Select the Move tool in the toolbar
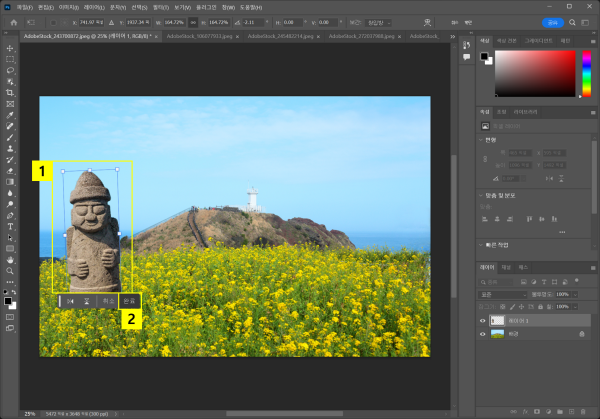Screen dimensions: 600x419 click(9, 49)
